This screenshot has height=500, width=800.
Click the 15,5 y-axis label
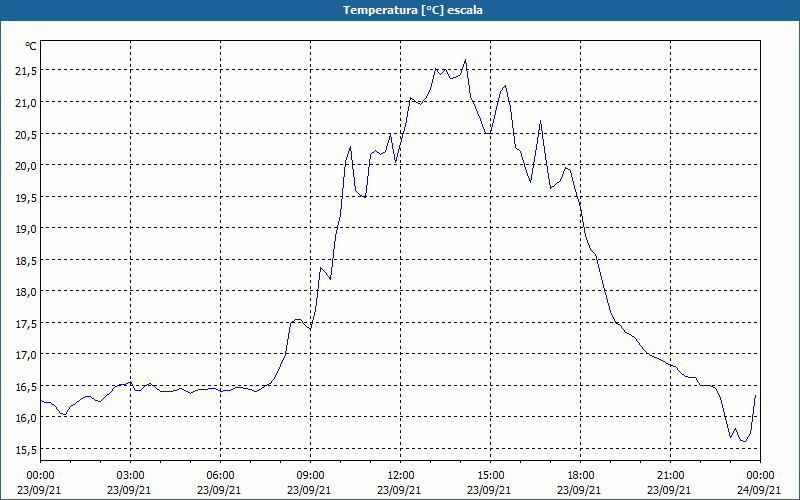(26, 449)
